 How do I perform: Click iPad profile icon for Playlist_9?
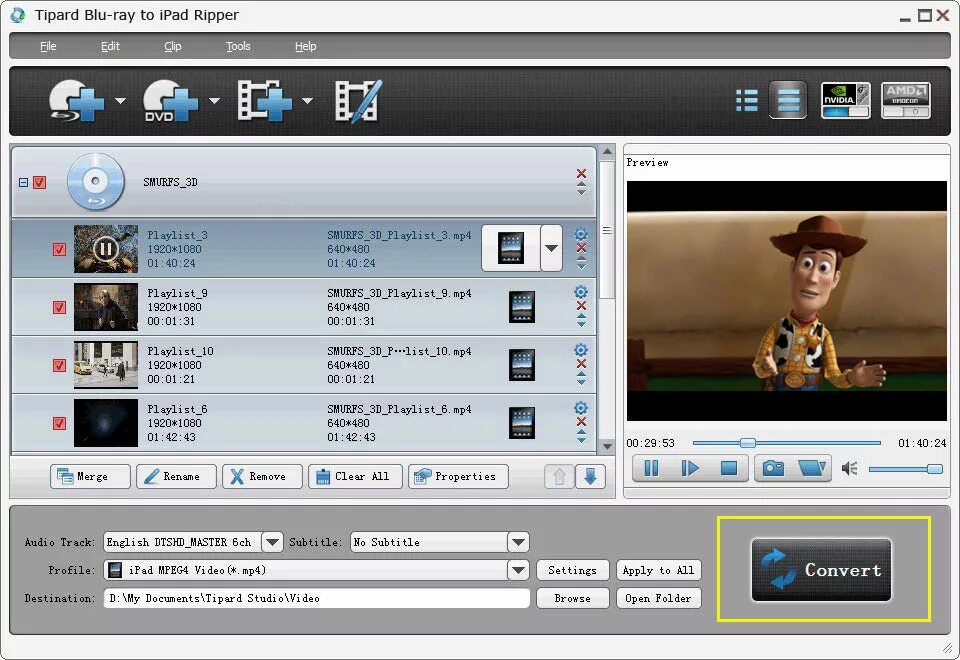point(522,307)
